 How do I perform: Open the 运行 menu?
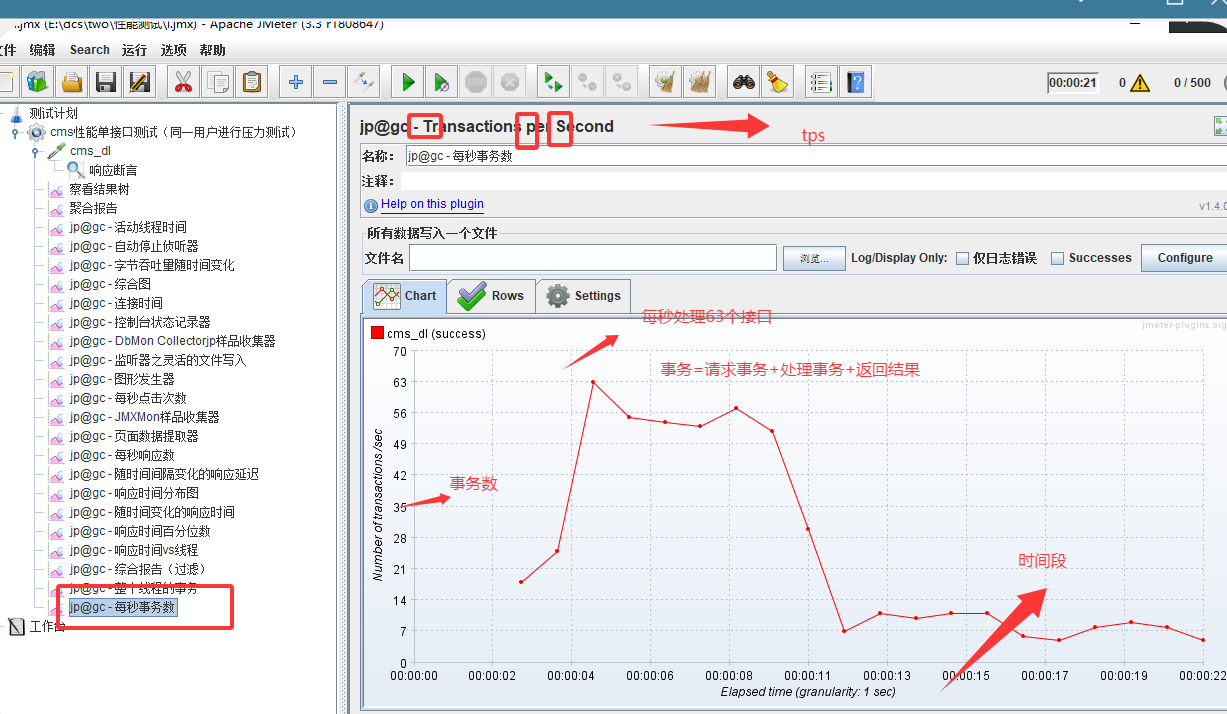134,50
